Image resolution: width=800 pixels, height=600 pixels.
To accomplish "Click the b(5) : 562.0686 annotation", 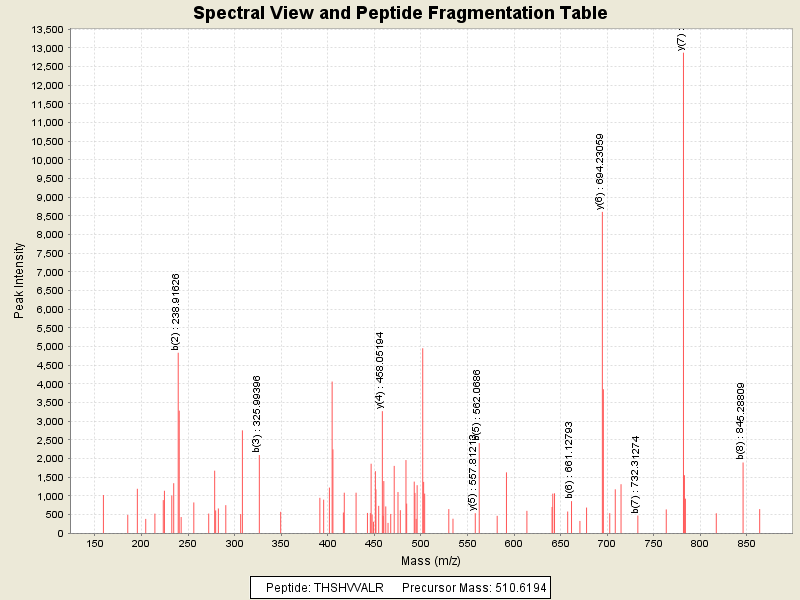I will click(x=477, y=404).
